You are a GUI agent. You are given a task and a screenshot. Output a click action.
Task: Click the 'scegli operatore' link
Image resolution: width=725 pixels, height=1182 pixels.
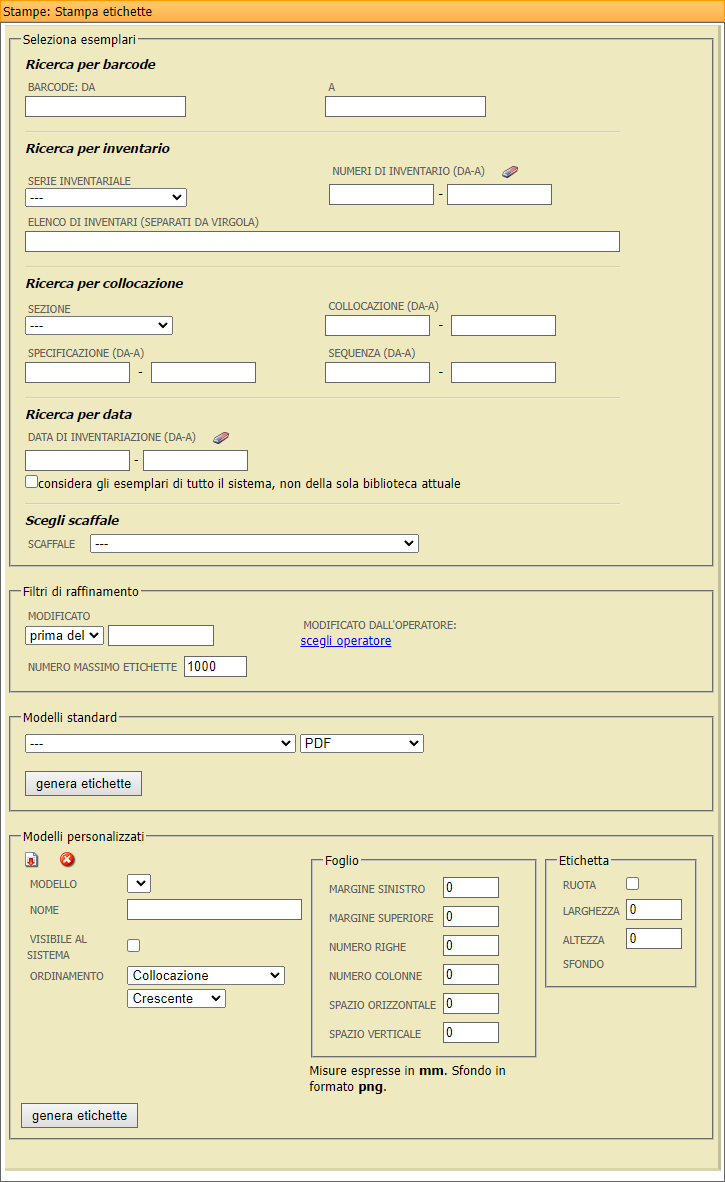[x=346, y=641]
